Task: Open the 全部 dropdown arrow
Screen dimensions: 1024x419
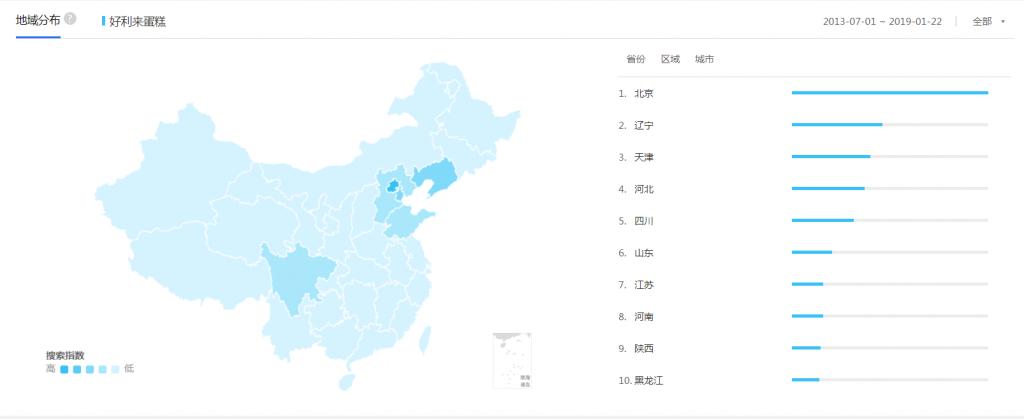Action: [x=1002, y=20]
